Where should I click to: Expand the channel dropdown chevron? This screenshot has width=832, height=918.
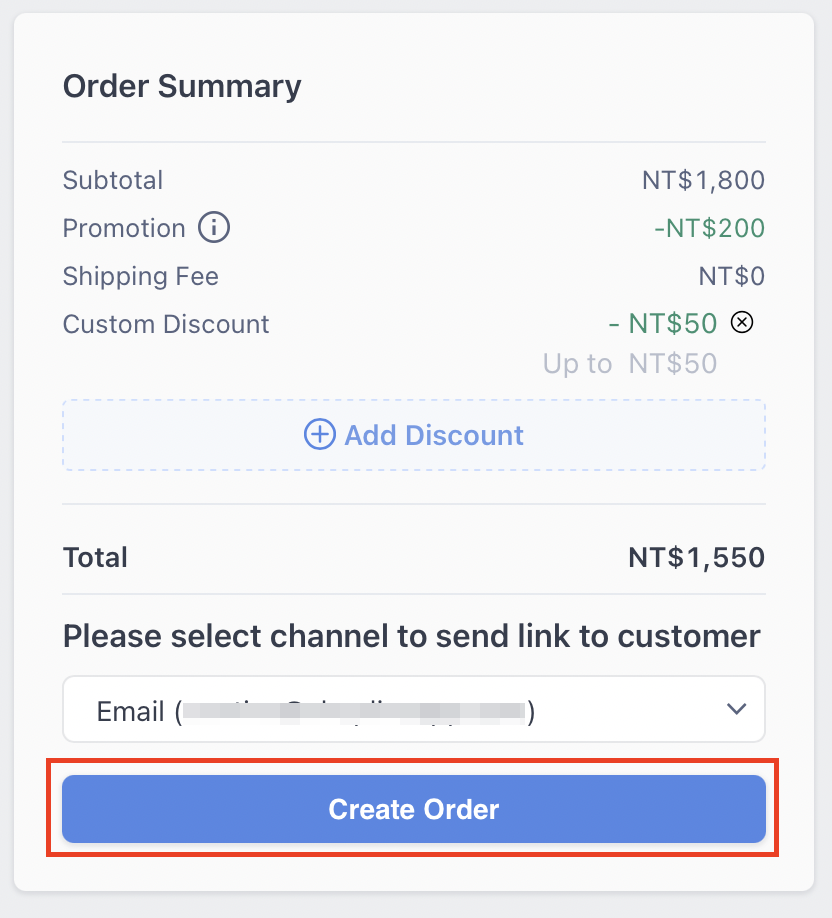(736, 709)
